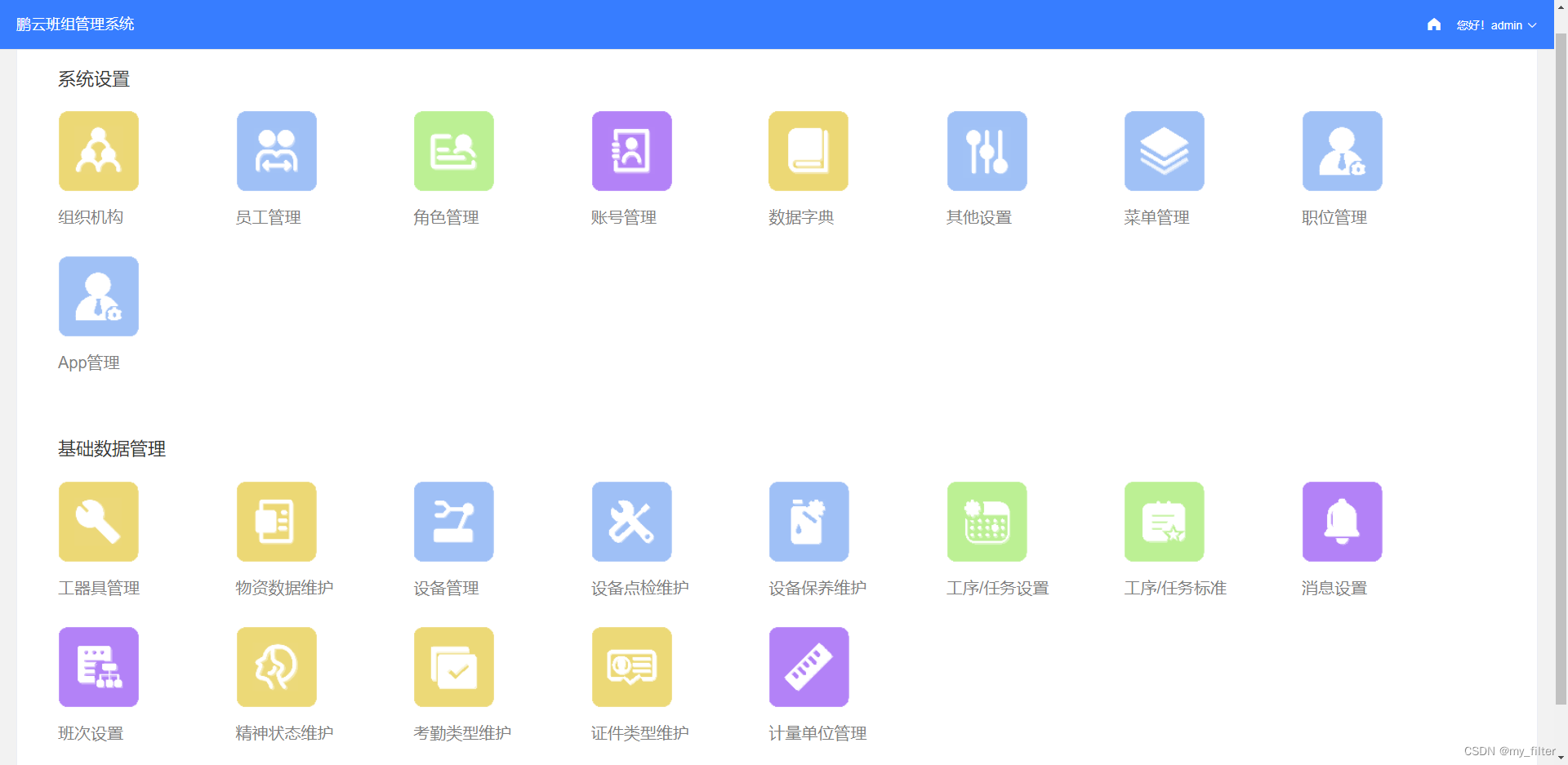Select the 工器具管理 tools management icon
The image size is (1568, 765).
point(98,522)
